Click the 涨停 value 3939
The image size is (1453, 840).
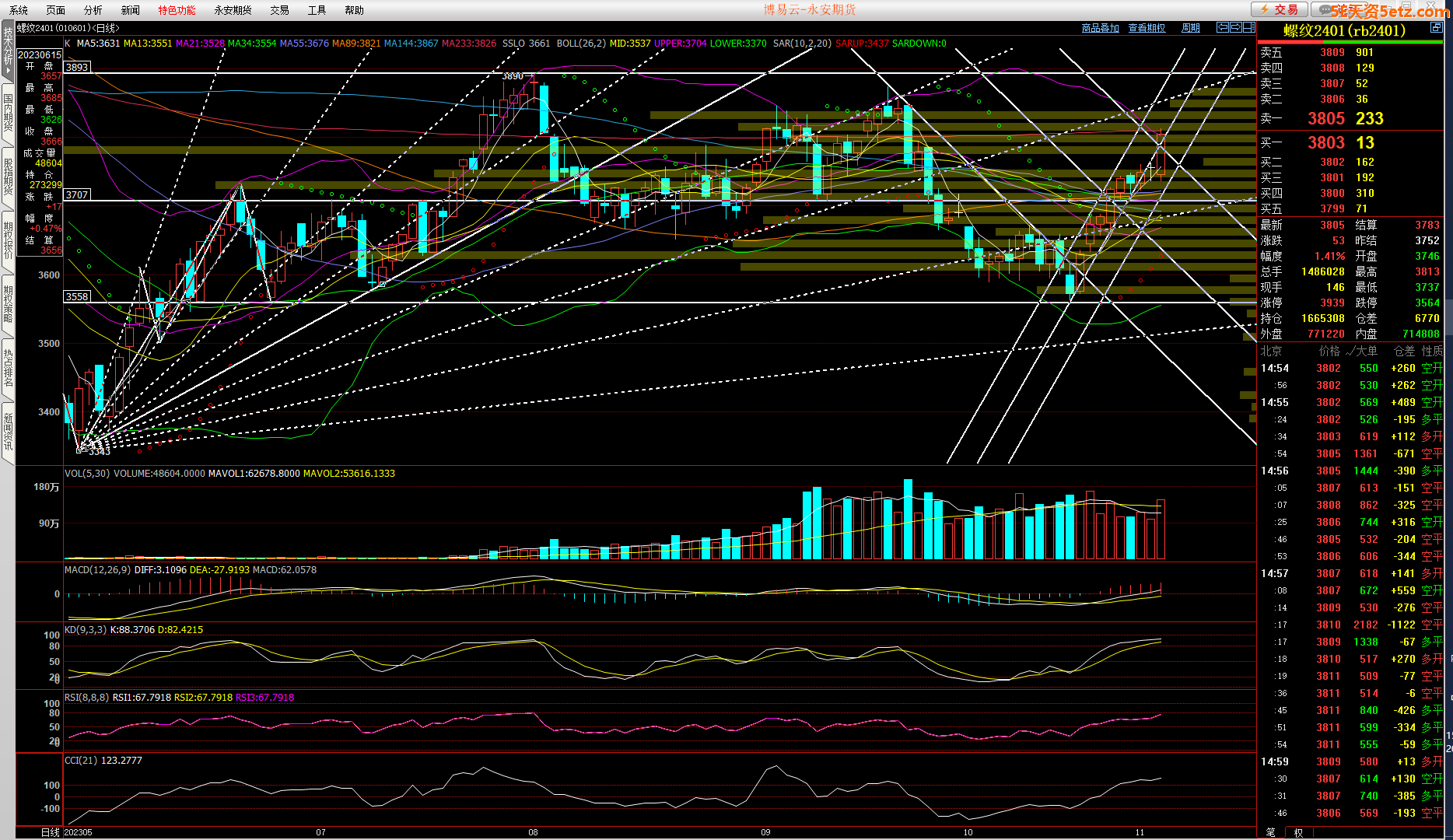point(1332,303)
